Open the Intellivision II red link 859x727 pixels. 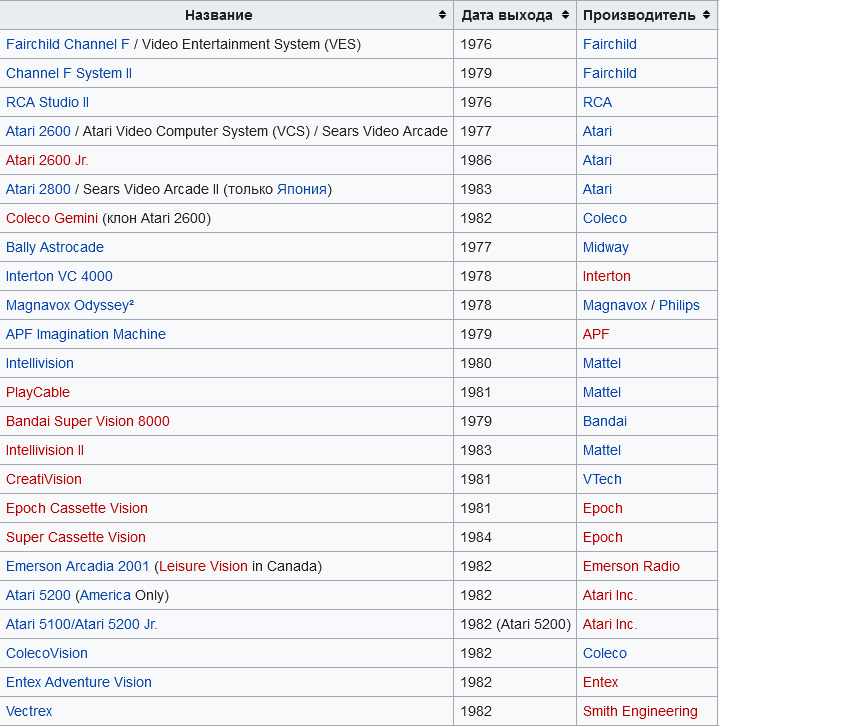point(45,450)
